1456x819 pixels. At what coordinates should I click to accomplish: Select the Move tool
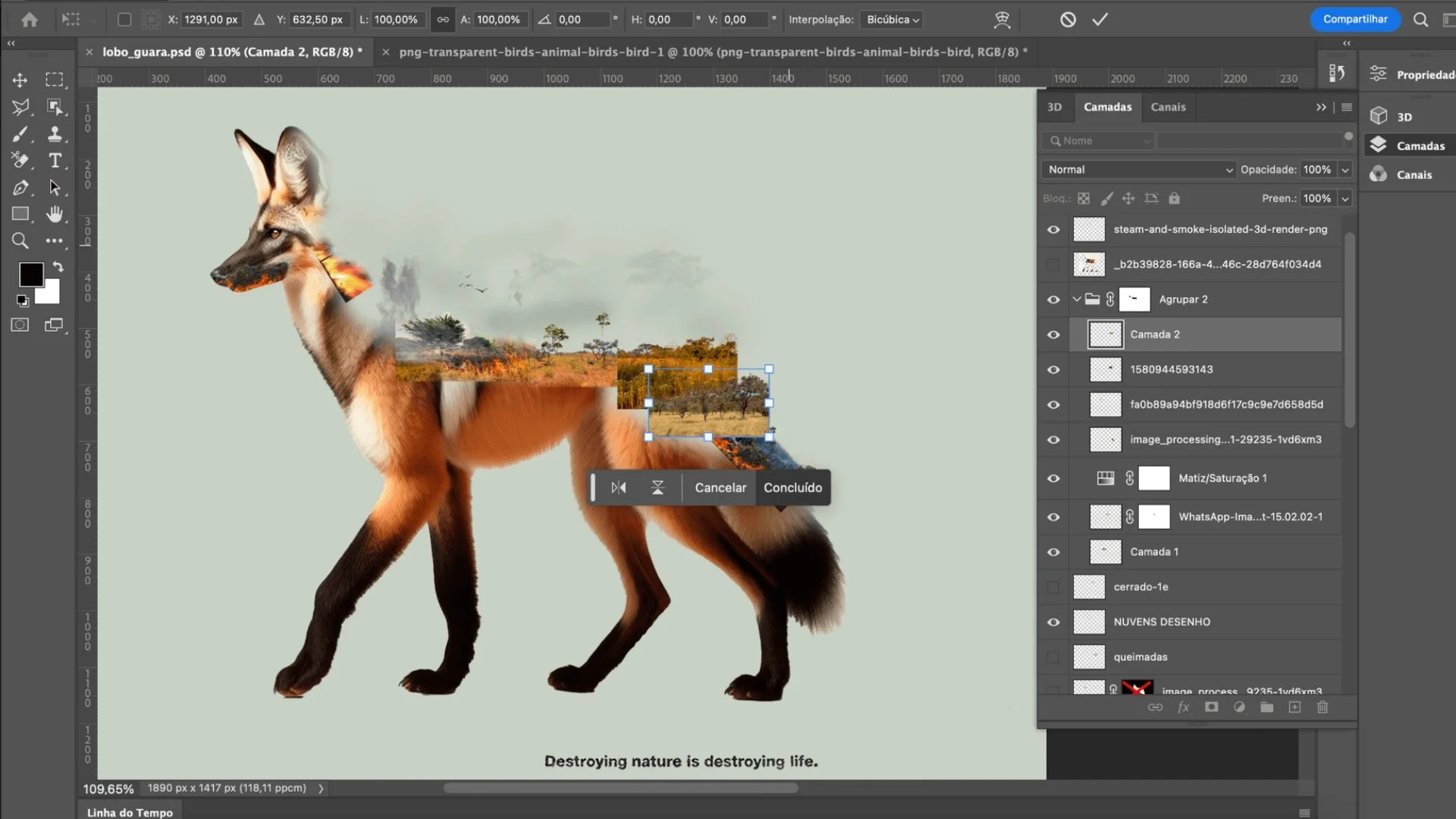[20, 80]
